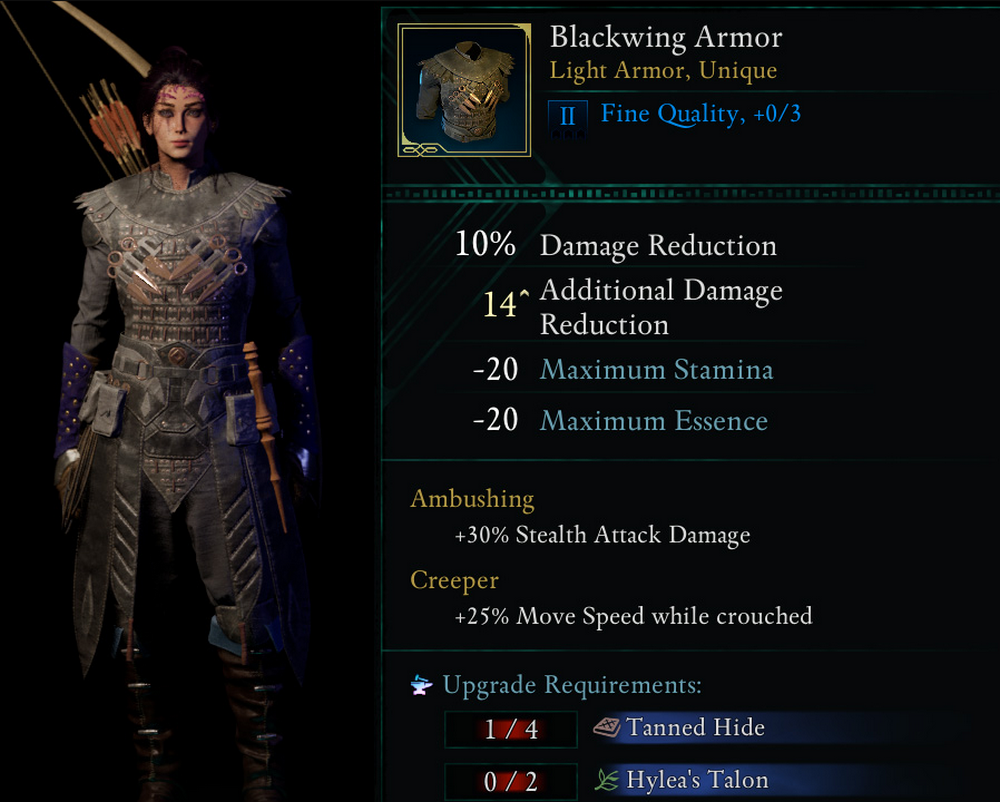
Task: Click the Additional Damage Reduction stat
Action: point(633,307)
